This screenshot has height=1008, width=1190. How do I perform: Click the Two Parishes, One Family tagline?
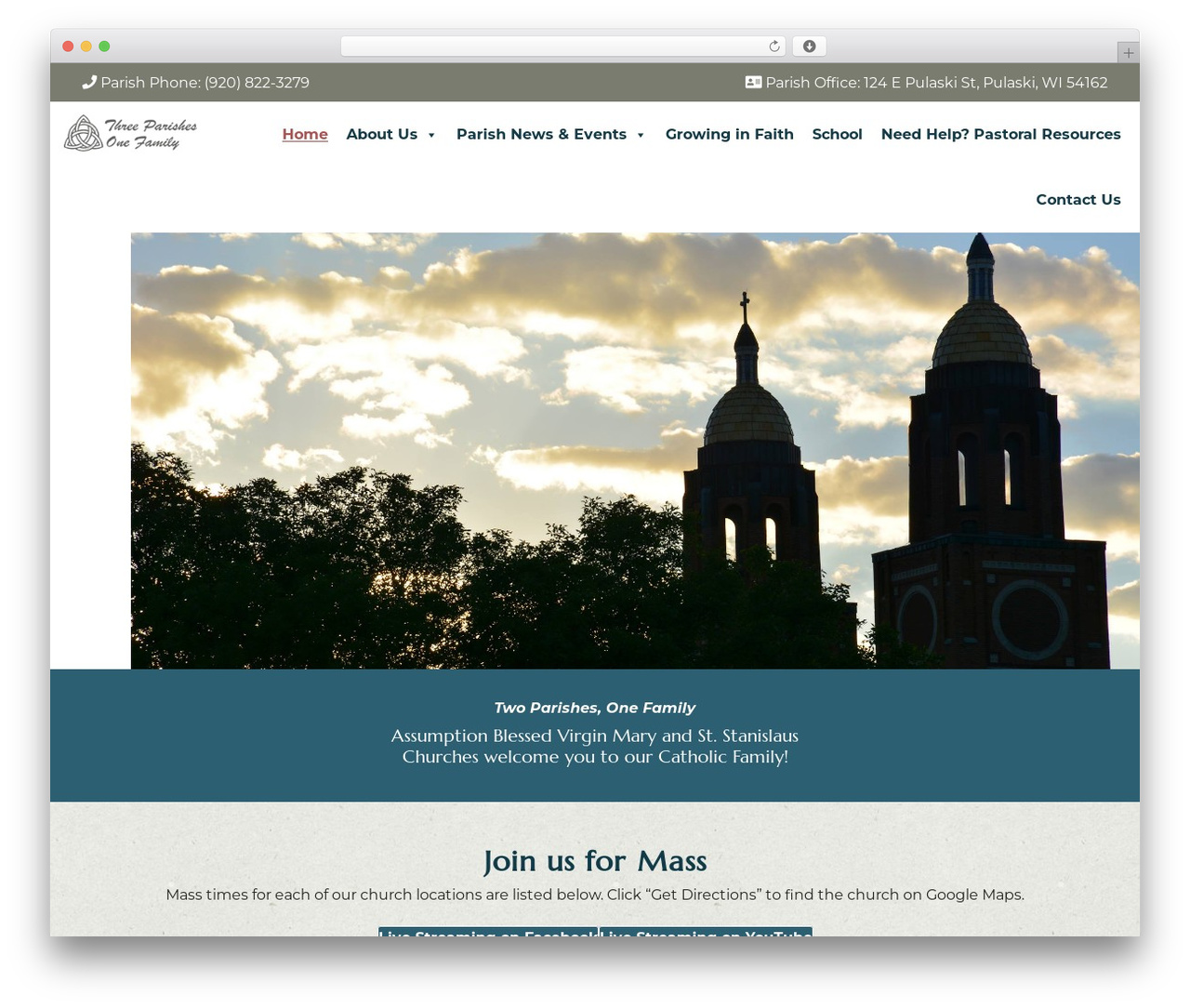[x=595, y=708]
